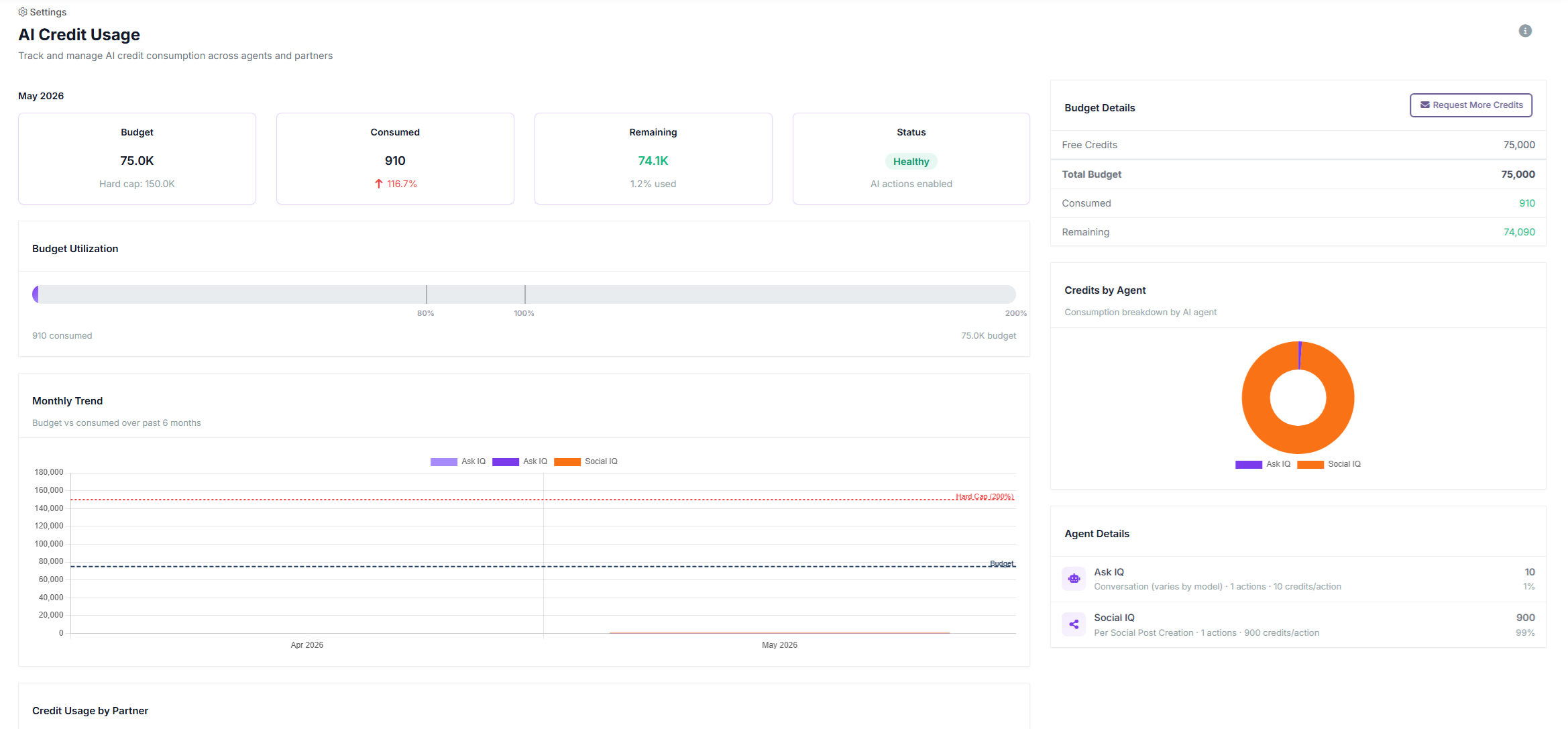Click the Consumed summary card
This screenshot has width=1568, height=729.
pyautogui.click(x=395, y=158)
